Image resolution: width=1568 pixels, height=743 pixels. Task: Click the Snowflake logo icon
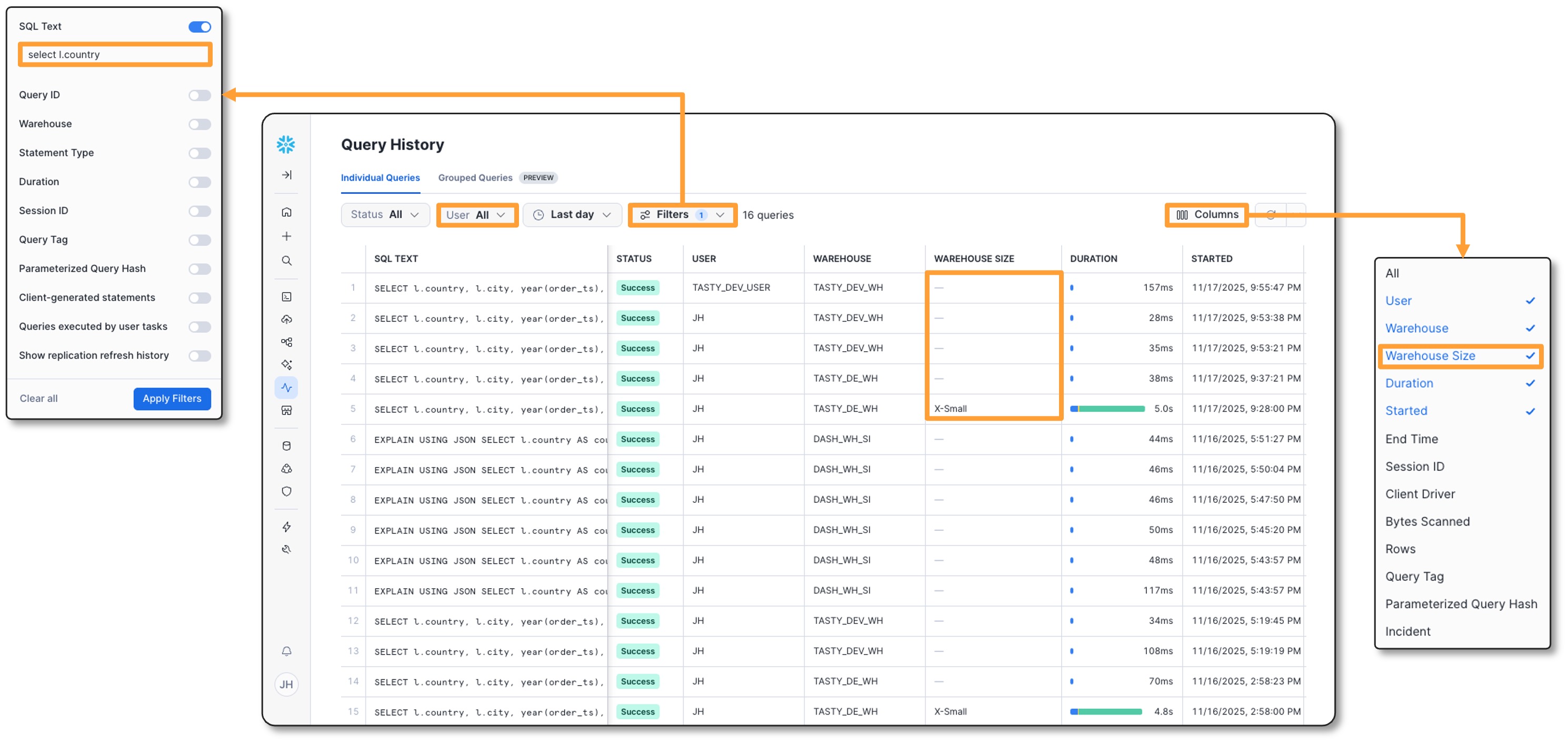coord(285,144)
